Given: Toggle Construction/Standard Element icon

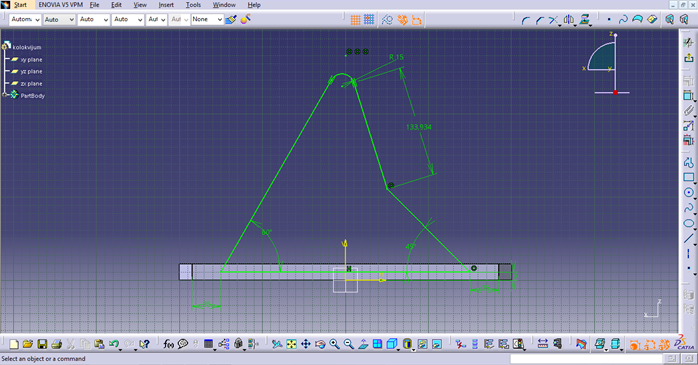Looking at the screenshot, I should click(x=387, y=20).
